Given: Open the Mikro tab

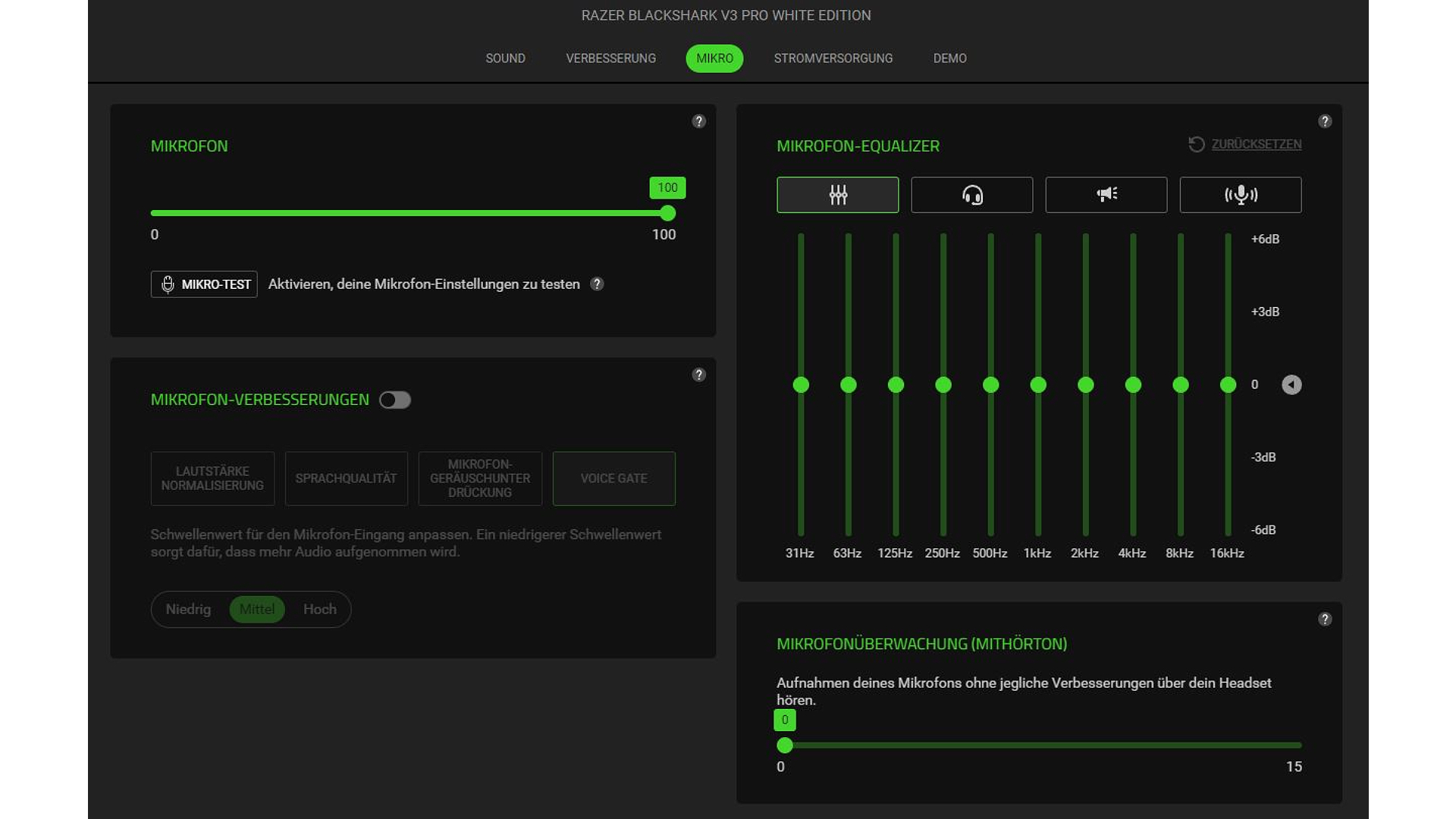Looking at the screenshot, I should (714, 58).
